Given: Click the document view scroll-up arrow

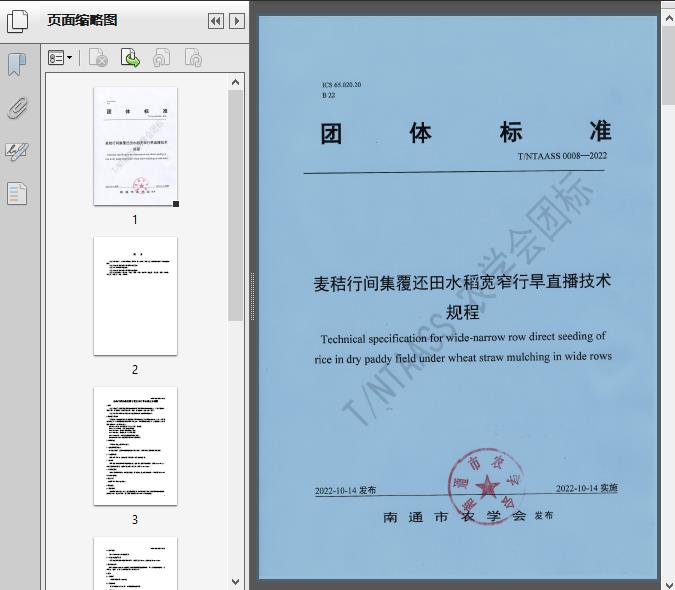Looking at the screenshot, I should point(669,18).
